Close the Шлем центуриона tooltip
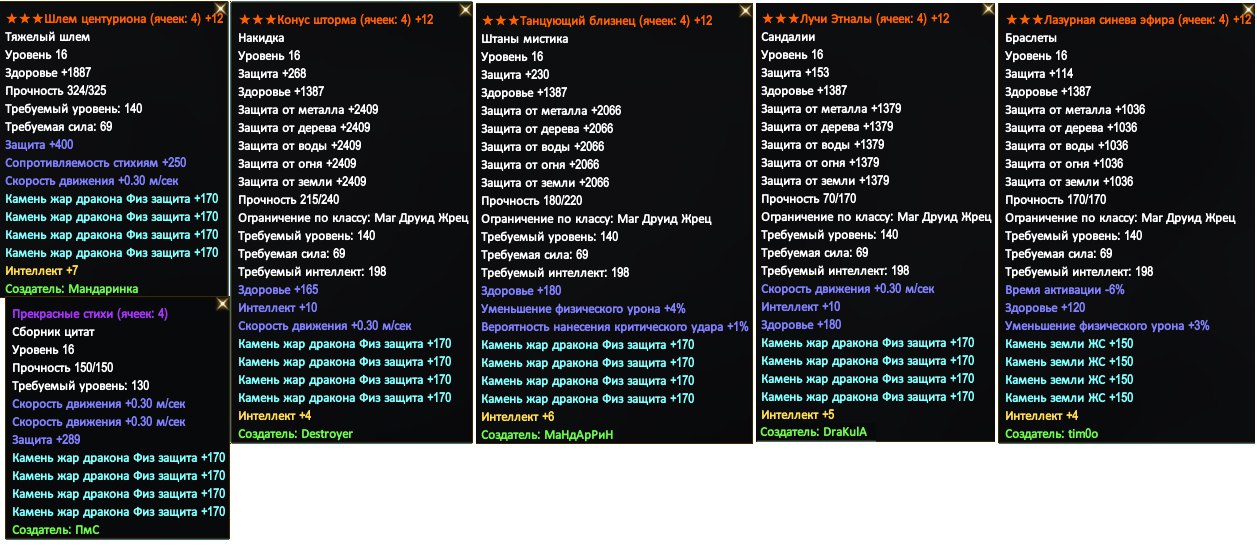 pyautogui.click(x=223, y=9)
